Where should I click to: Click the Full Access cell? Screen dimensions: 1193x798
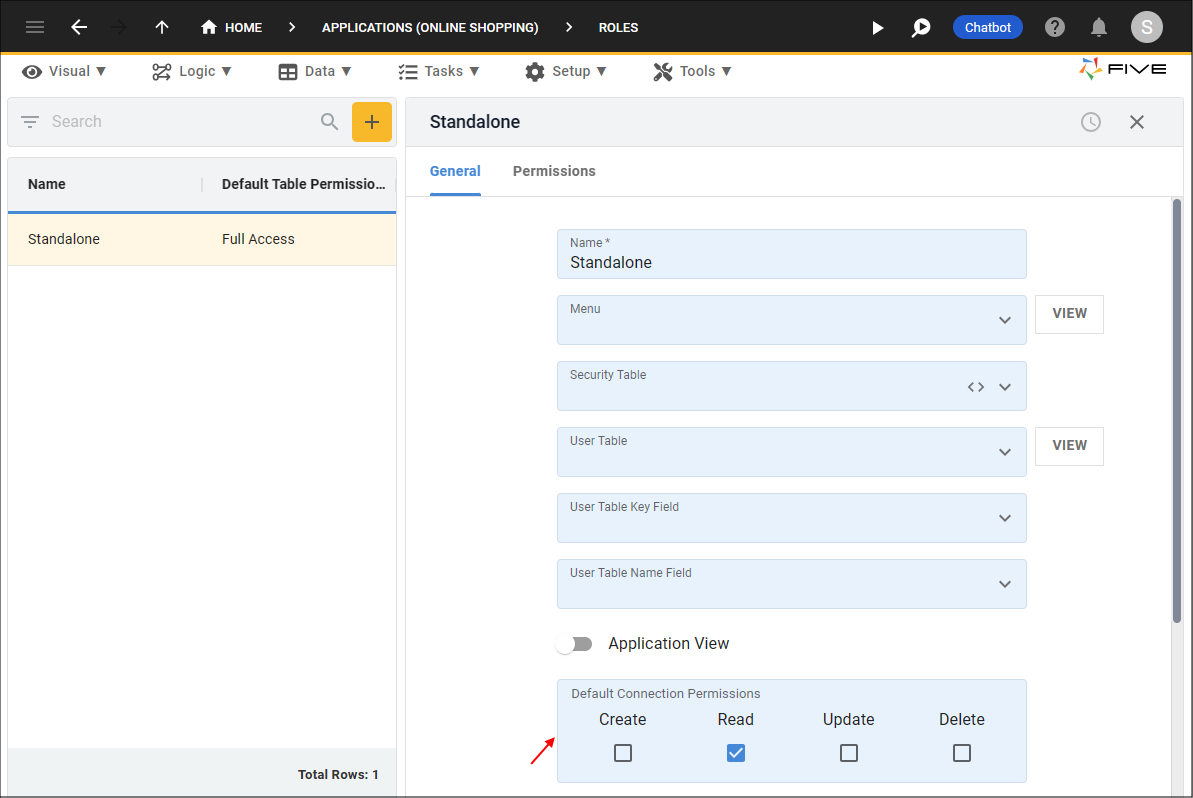[258, 239]
